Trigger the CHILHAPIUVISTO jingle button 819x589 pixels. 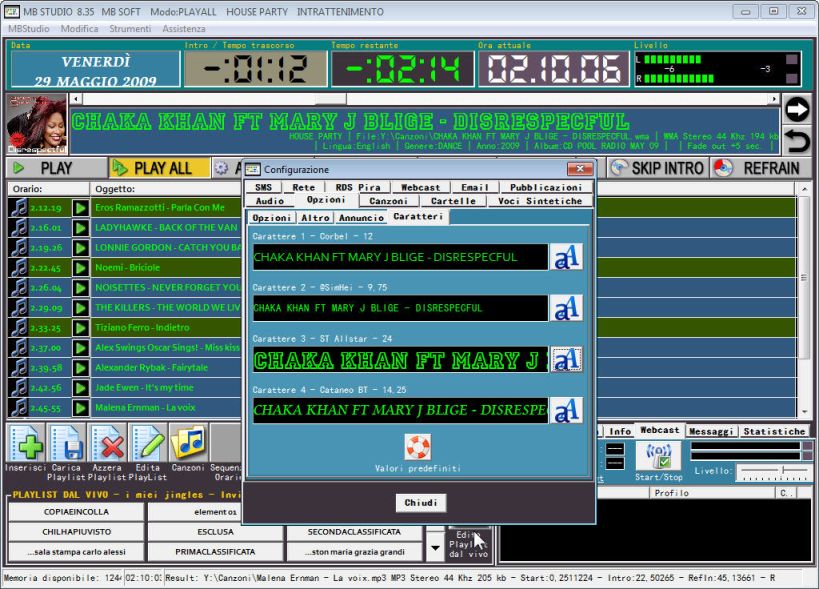coord(76,532)
